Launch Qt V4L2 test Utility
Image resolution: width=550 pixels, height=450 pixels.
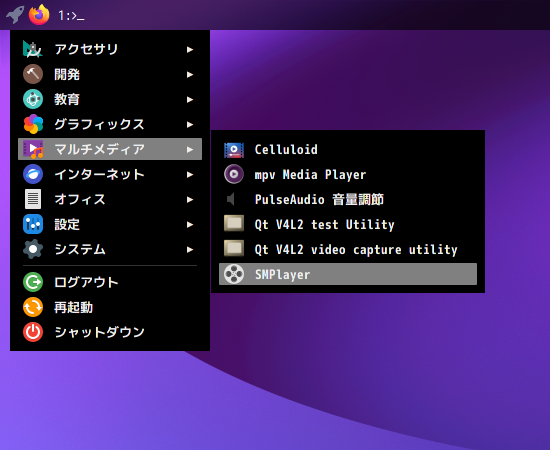pyautogui.click(x=348, y=224)
